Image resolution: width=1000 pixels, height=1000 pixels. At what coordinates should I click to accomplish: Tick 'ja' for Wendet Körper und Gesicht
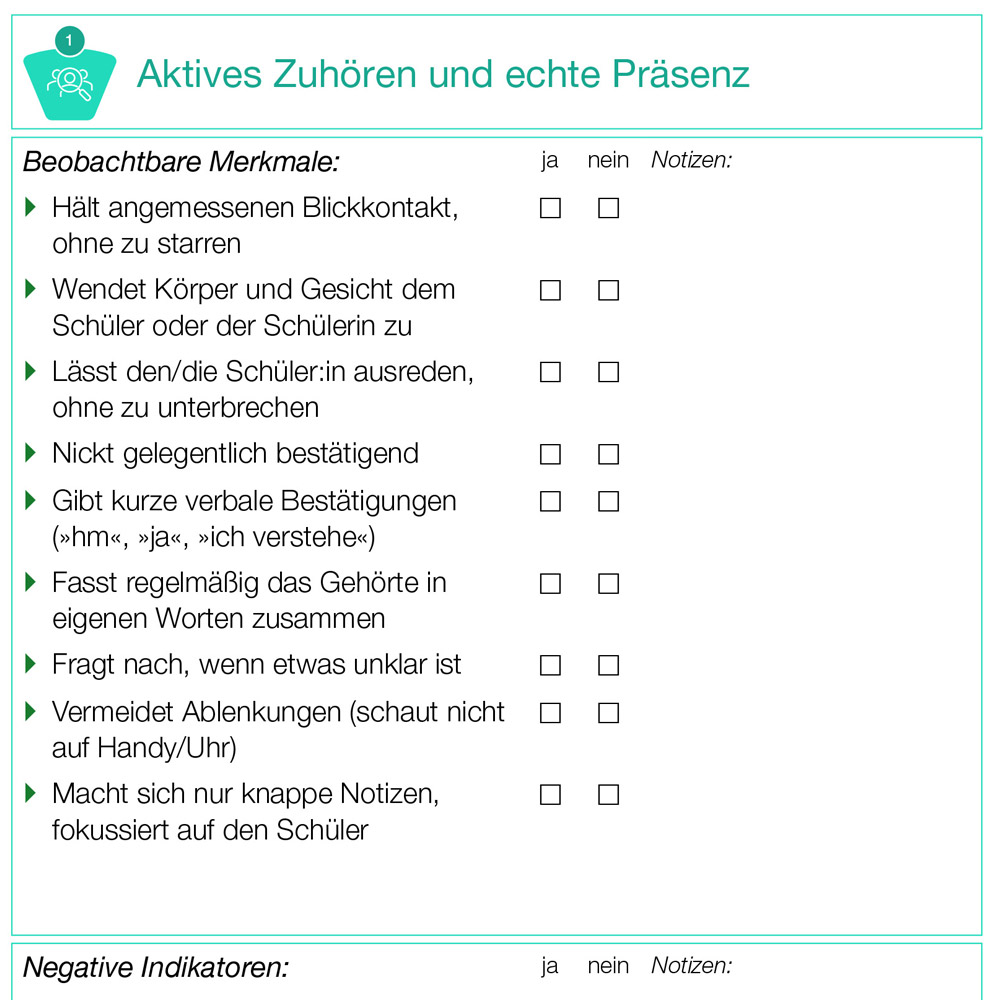coord(550,290)
